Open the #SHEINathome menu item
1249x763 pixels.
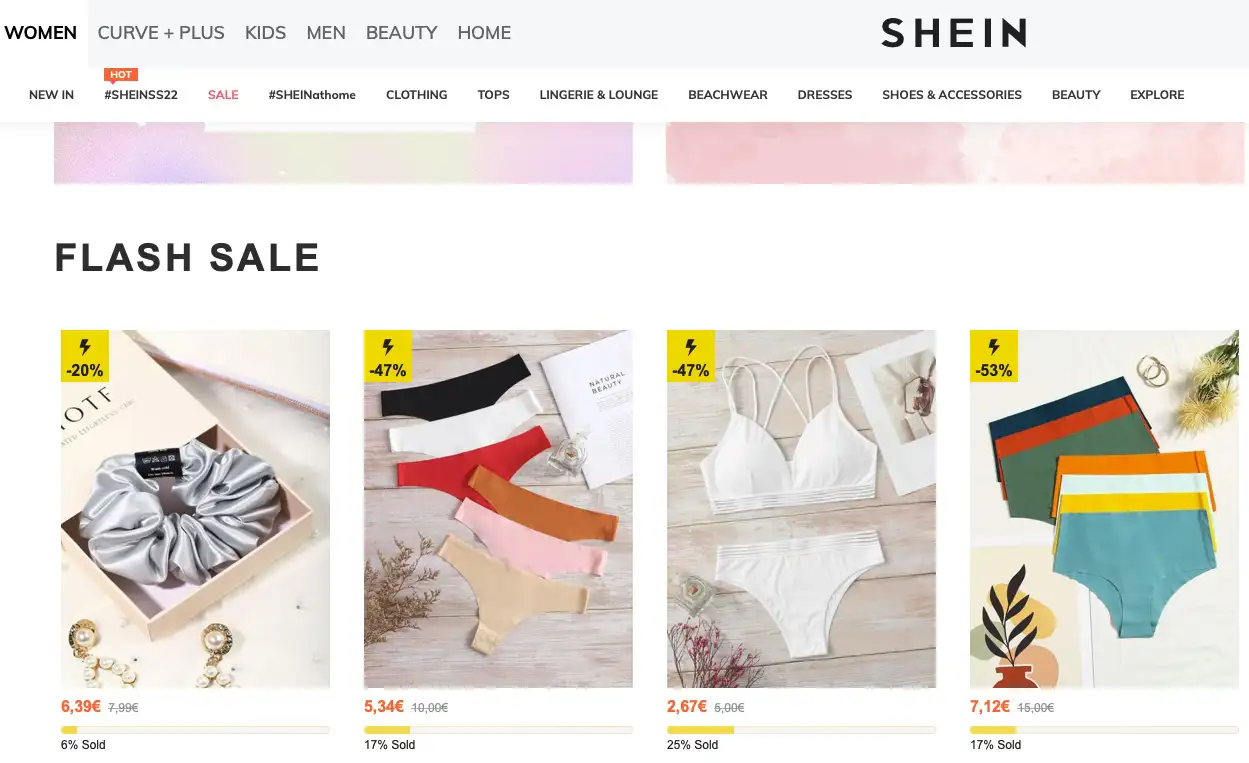click(312, 95)
